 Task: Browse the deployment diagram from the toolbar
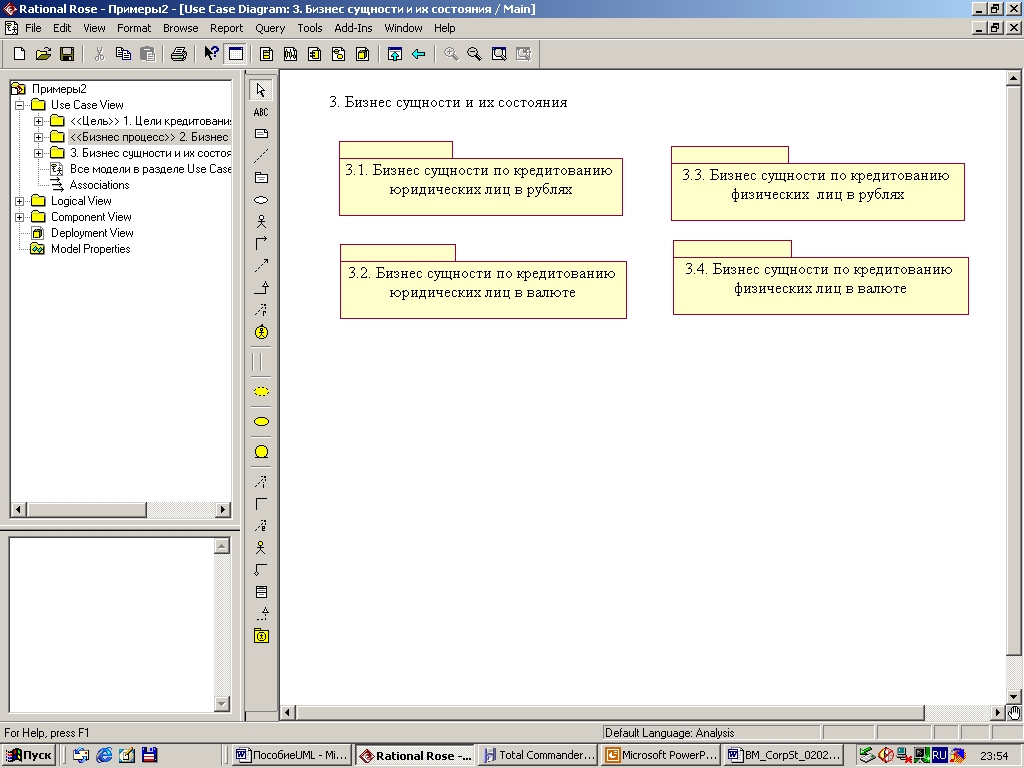[362, 54]
